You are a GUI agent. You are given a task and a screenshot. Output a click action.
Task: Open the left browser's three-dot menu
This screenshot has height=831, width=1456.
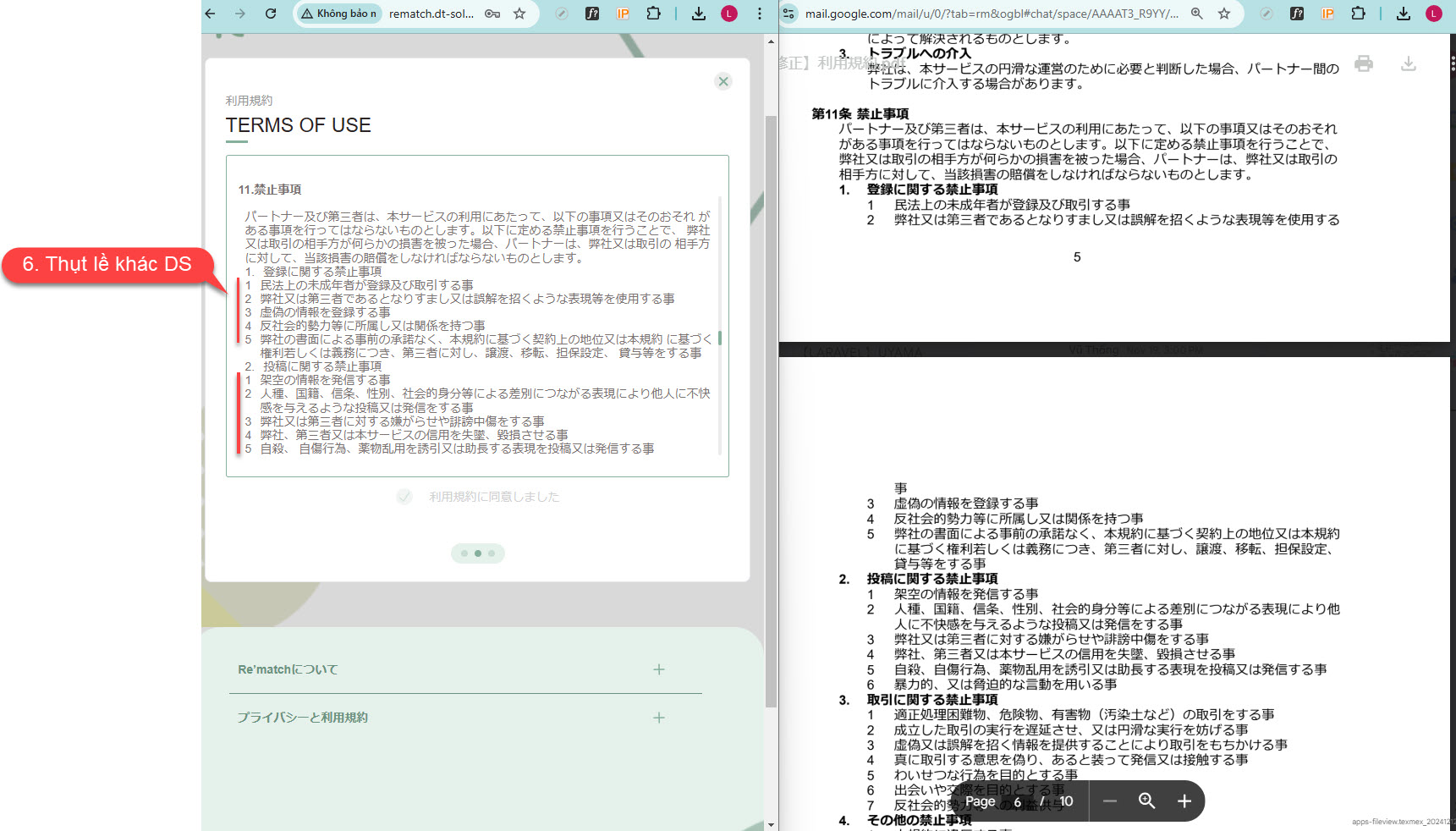coord(759,14)
